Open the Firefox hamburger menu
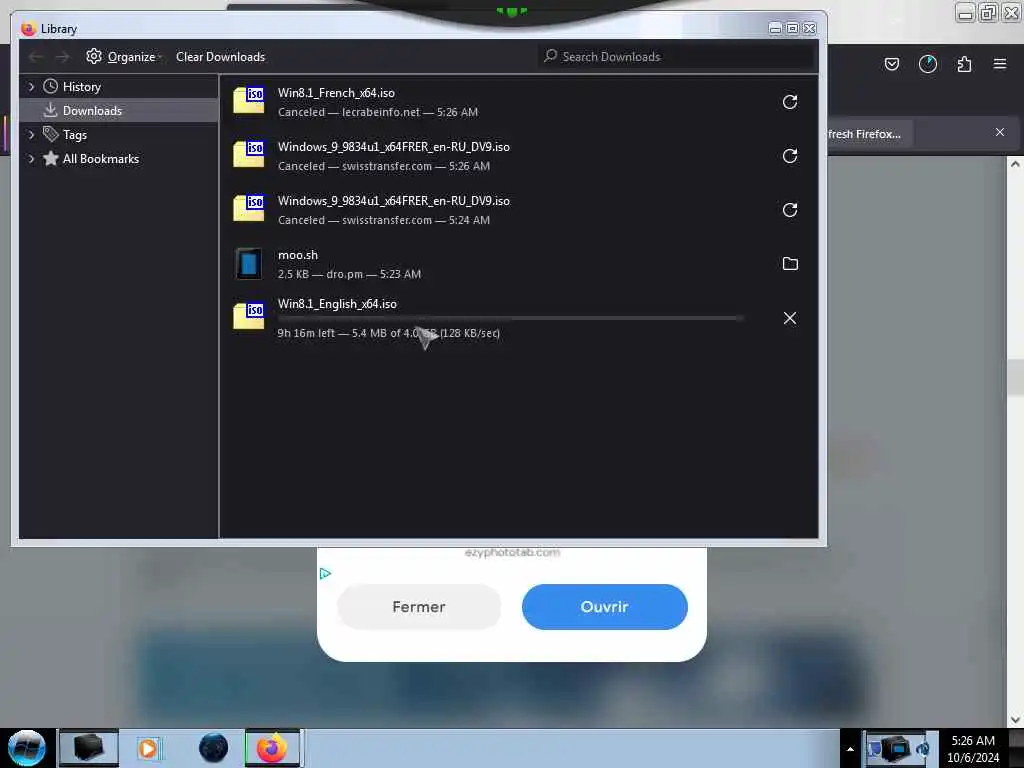The width and height of the screenshot is (1024, 768). point(1000,64)
